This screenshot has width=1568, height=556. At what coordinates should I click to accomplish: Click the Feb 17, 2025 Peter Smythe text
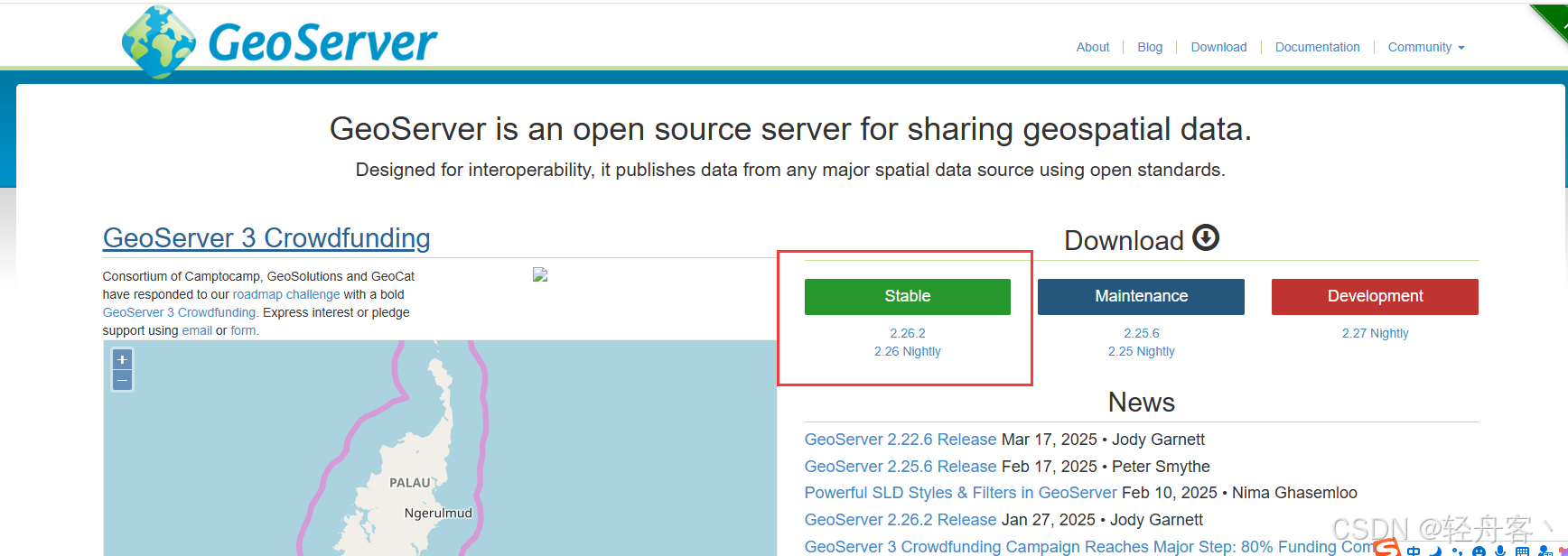[x=1106, y=467]
